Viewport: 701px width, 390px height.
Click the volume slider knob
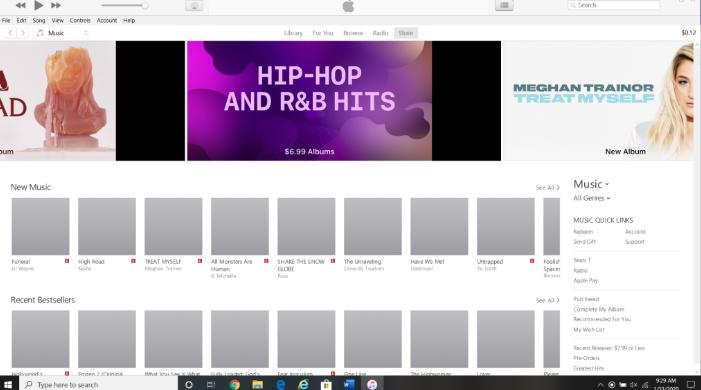pos(144,5)
